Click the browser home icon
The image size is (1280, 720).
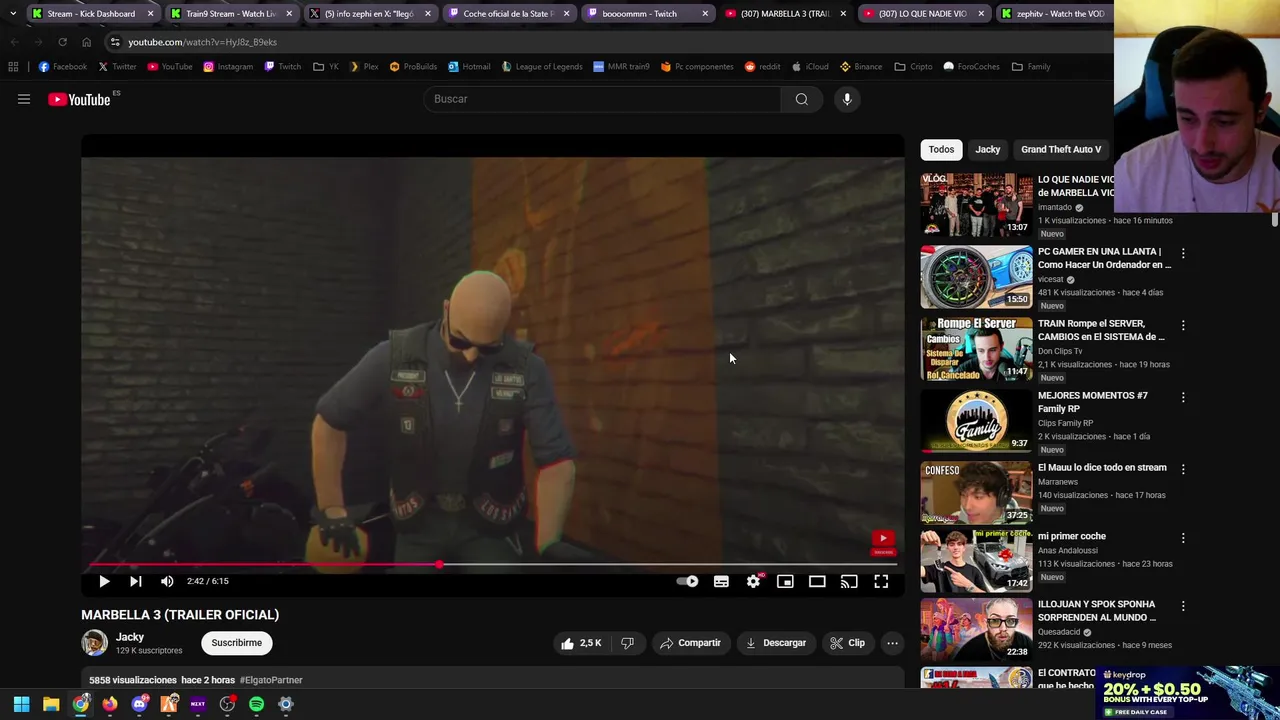click(86, 42)
